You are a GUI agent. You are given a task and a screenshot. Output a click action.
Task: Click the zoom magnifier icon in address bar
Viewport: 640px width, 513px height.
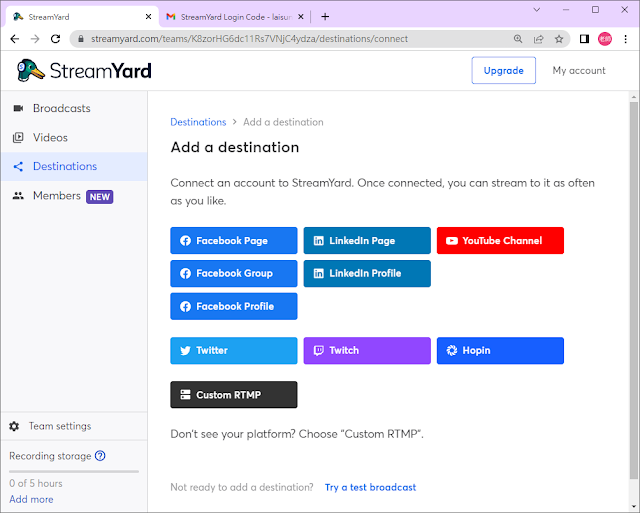[518, 39]
